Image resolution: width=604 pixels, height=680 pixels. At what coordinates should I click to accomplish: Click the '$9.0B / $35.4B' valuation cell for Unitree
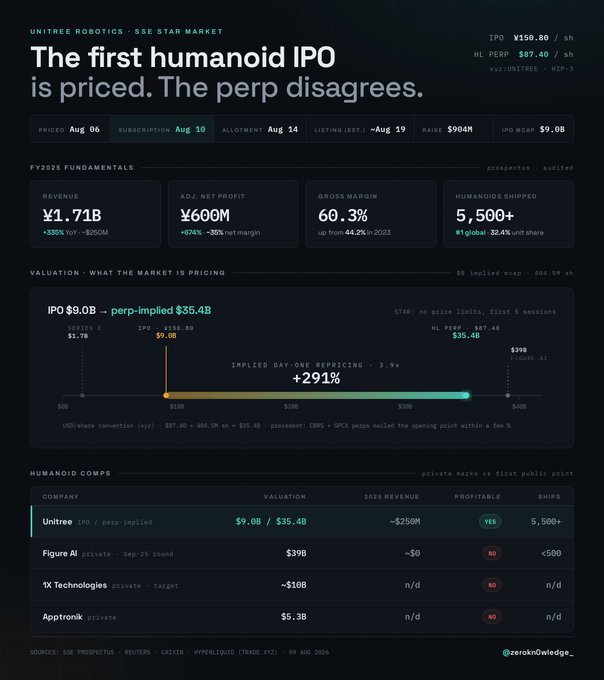point(271,522)
